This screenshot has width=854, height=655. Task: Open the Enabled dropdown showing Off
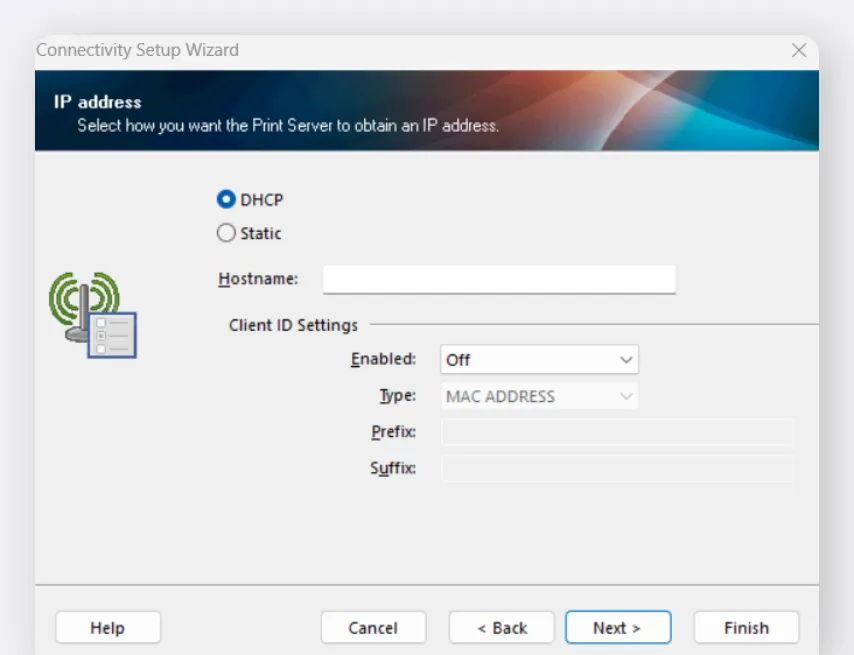coord(539,359)
